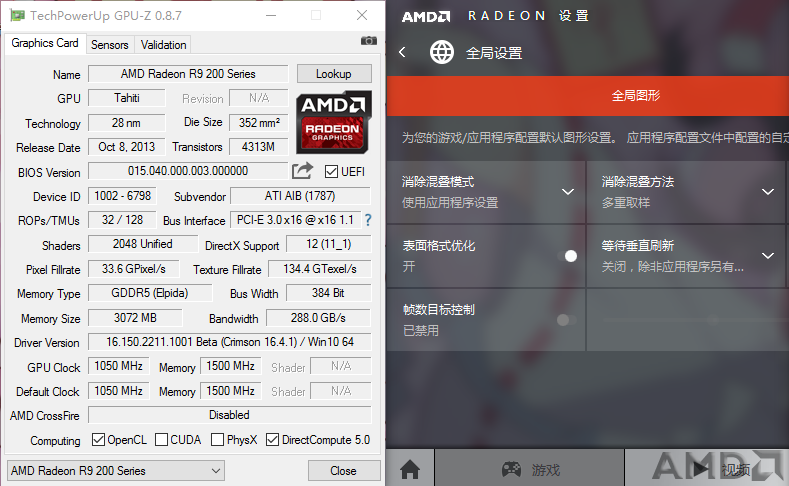This screenshot has height=486, width=789.
Task: Click the BIOS Version field
Action: (x=188, y=171)
